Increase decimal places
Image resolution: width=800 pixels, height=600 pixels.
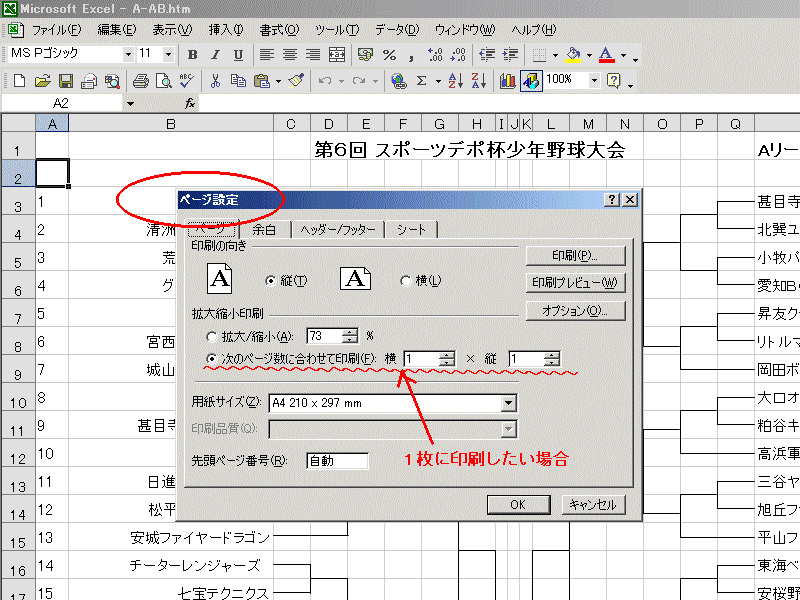[435, 55]
